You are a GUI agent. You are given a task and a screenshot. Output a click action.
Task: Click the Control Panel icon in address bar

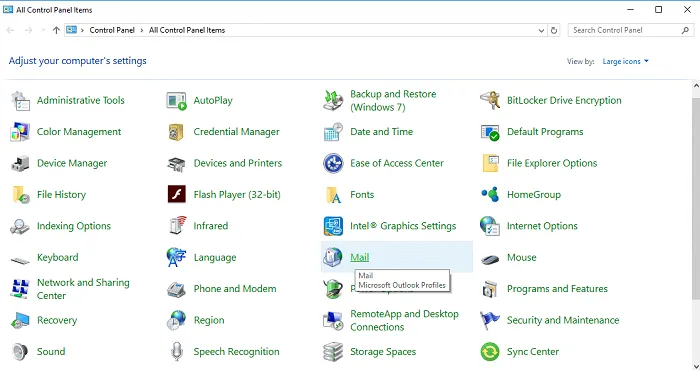71,30
